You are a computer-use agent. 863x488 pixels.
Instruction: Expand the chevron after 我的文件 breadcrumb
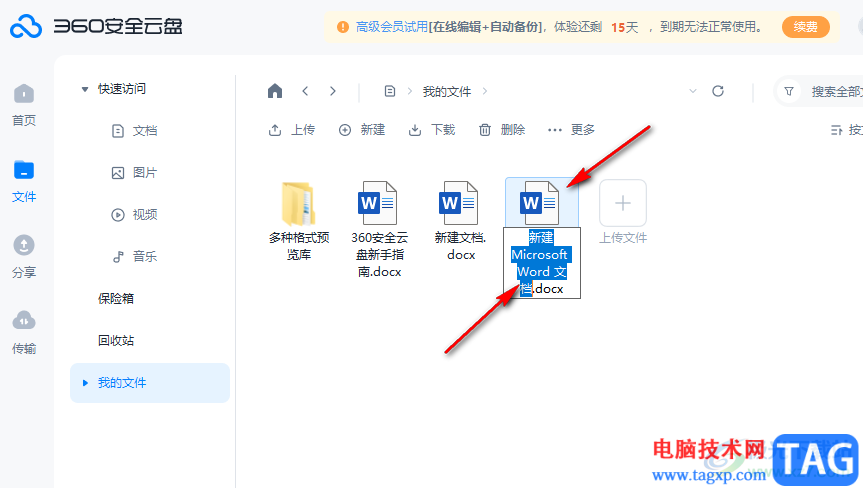pyautogui.click(x=484, y=91)
